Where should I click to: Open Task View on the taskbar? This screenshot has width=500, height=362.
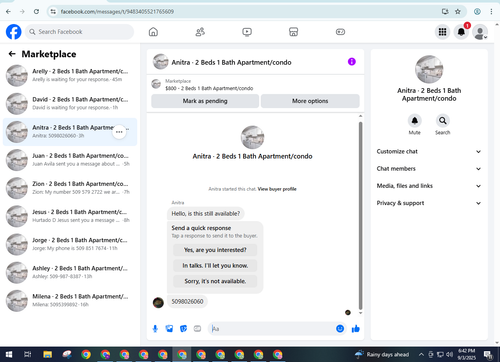(x=28, y=354)
